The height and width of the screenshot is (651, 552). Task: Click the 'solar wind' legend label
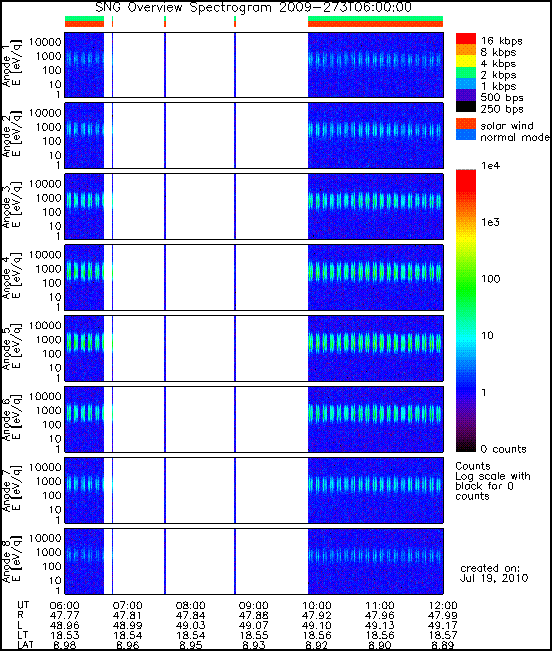[507, 126]
